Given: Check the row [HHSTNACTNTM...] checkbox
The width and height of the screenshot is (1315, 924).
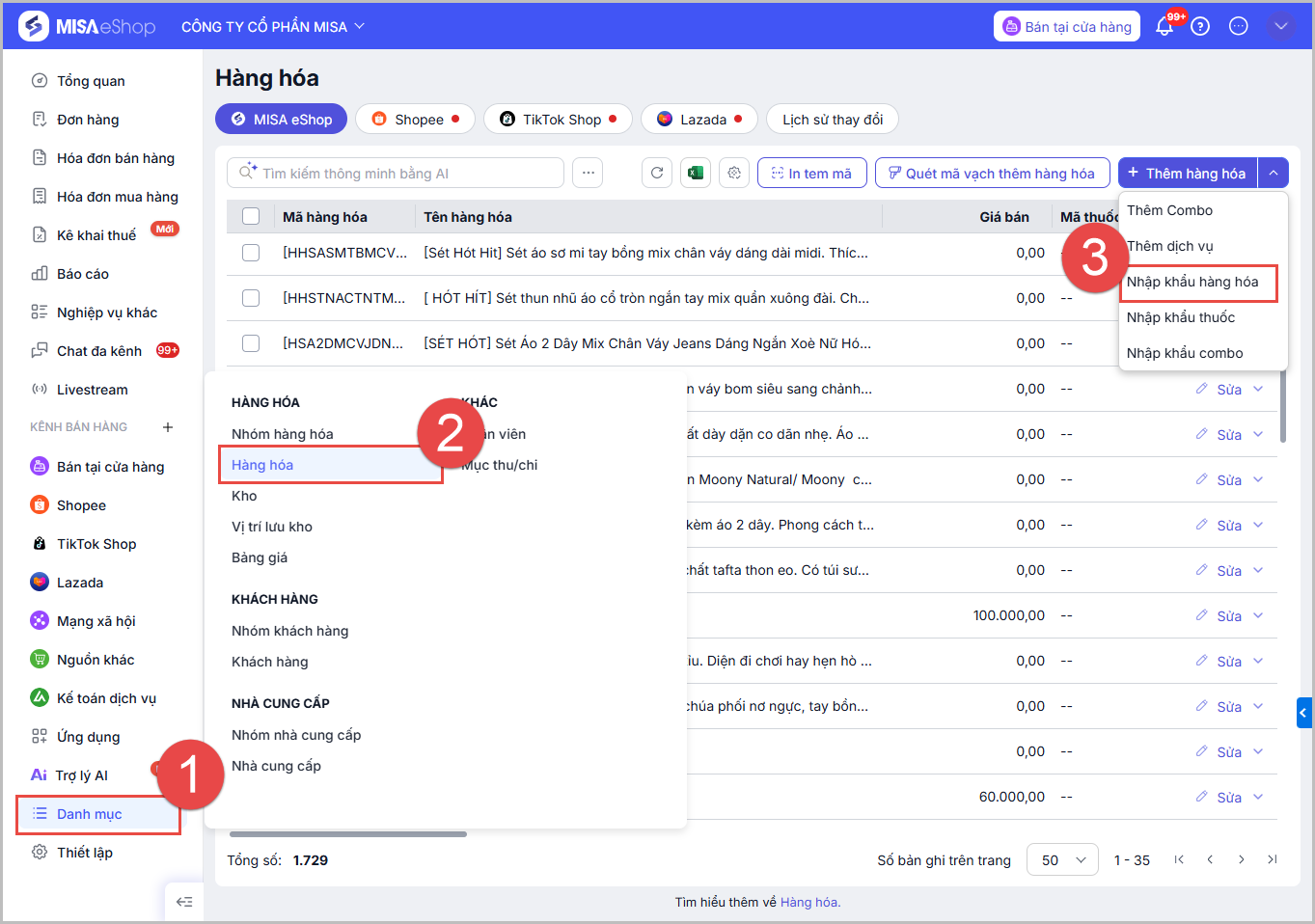Looking at the screenshot, I should (251, 298).
